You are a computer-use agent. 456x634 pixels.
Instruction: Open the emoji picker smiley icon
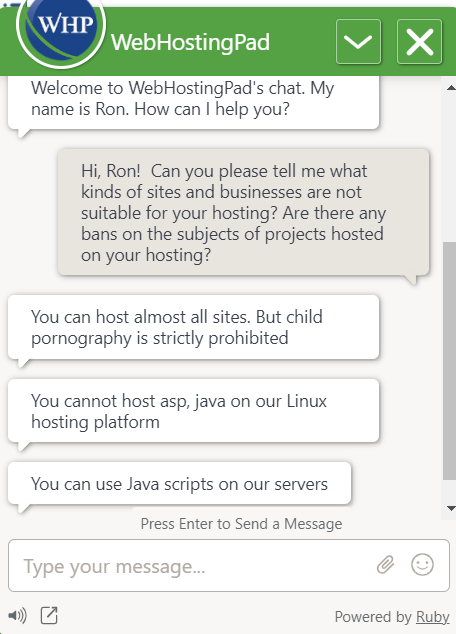coord(422,564)
